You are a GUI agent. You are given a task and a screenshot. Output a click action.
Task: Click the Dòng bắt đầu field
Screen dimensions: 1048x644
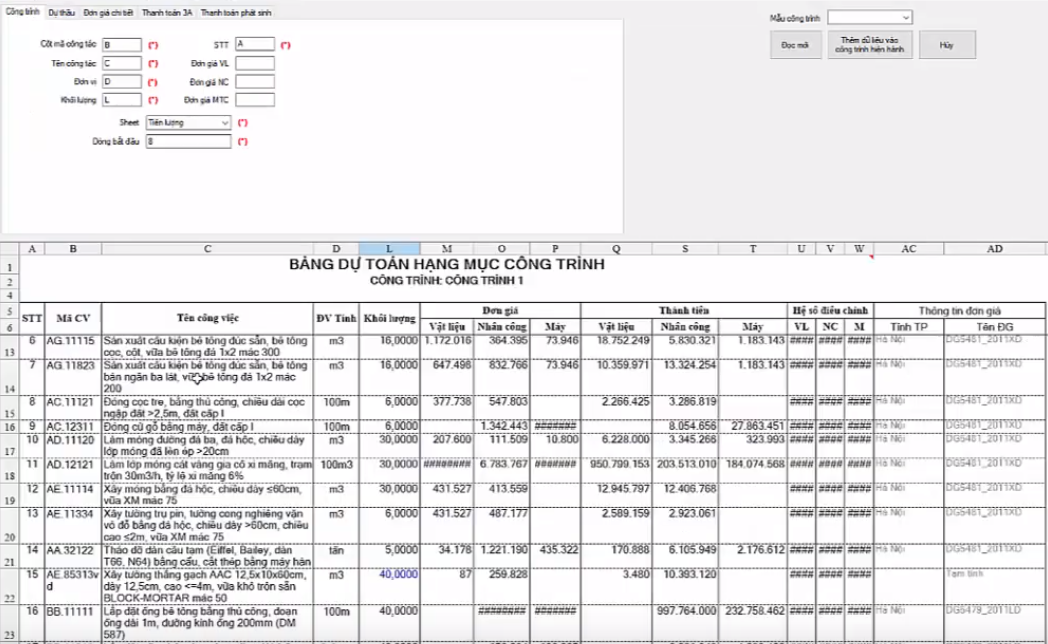point(188,142)
